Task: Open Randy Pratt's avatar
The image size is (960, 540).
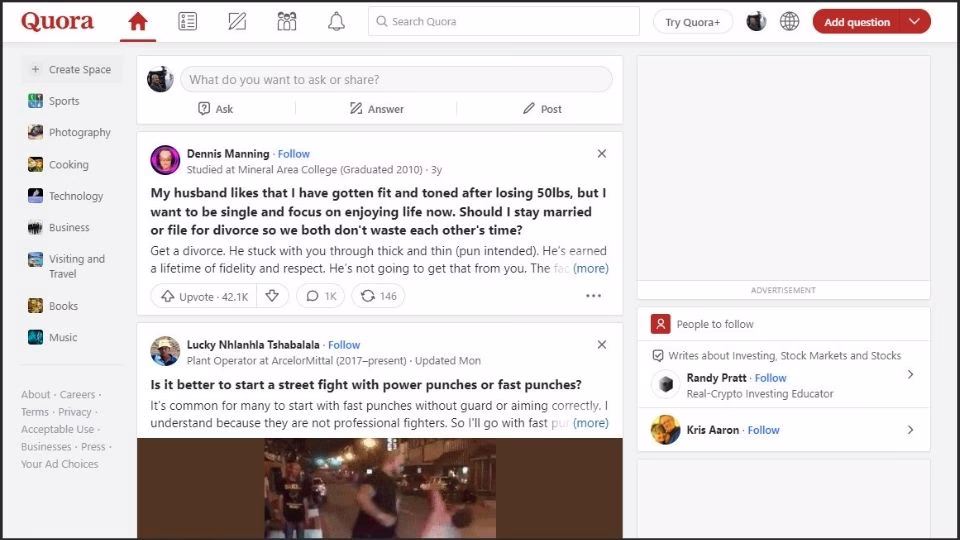Action: (666, 384)
